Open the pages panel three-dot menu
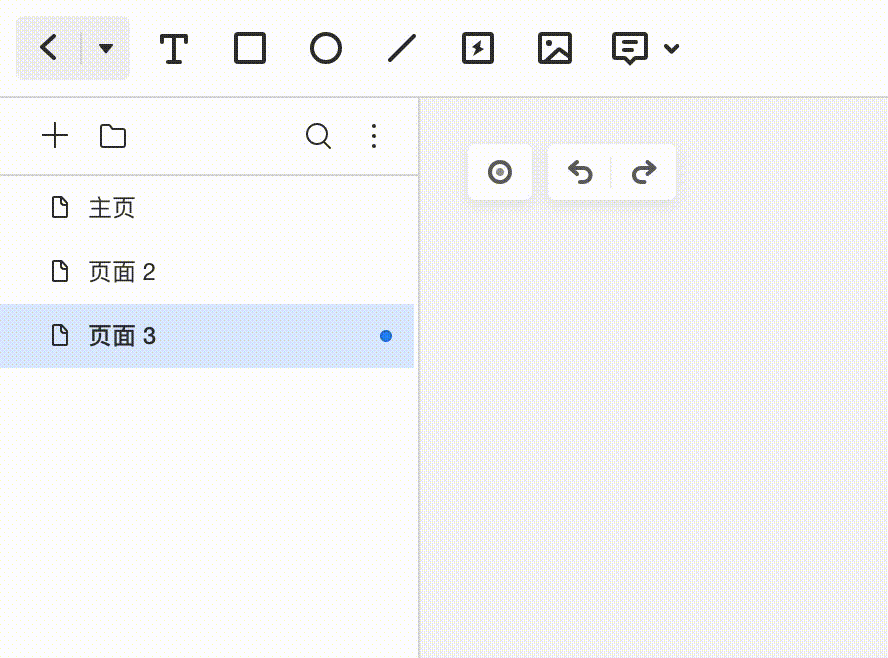 click(374, 136)
